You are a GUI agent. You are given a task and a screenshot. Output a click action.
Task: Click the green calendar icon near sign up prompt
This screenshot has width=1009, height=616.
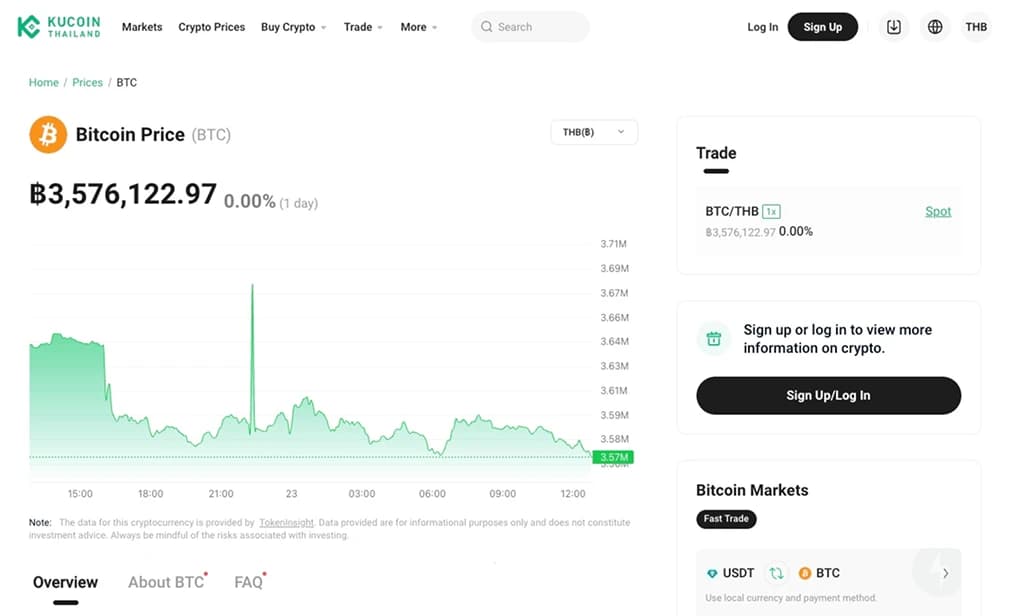(713, 338)
